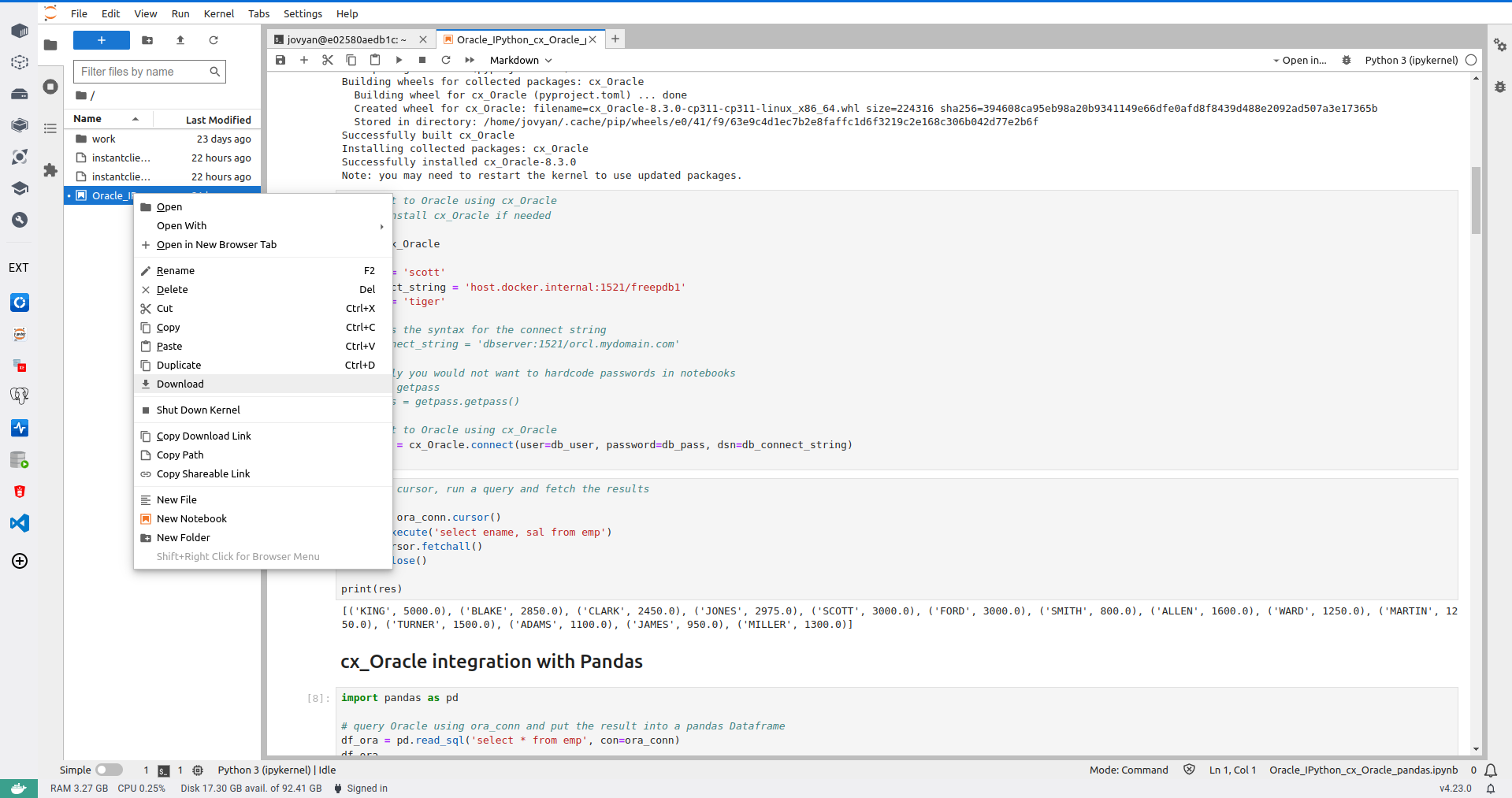
Task: Open the Markdown cell type dropdown
Action: [x=520, y=60]
